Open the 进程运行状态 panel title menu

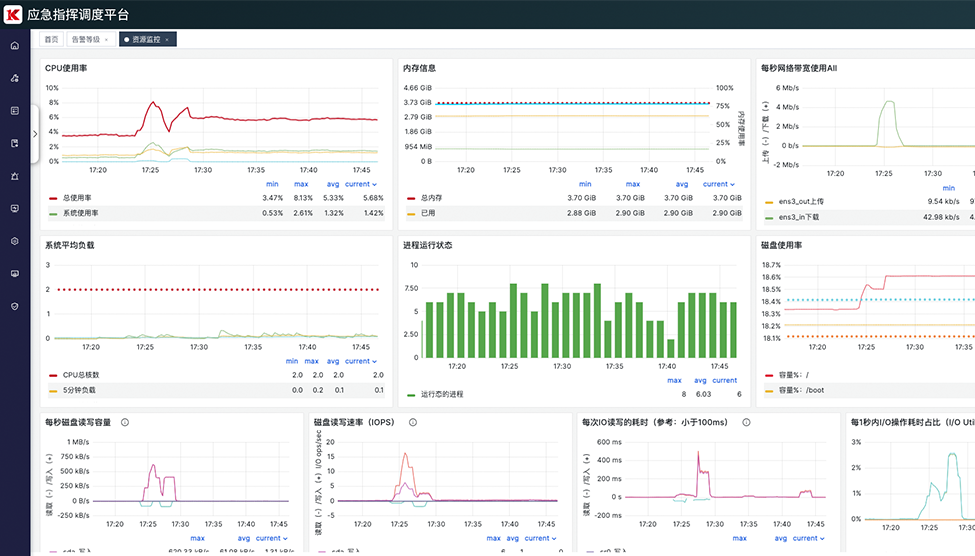click(x=428, y=245)
